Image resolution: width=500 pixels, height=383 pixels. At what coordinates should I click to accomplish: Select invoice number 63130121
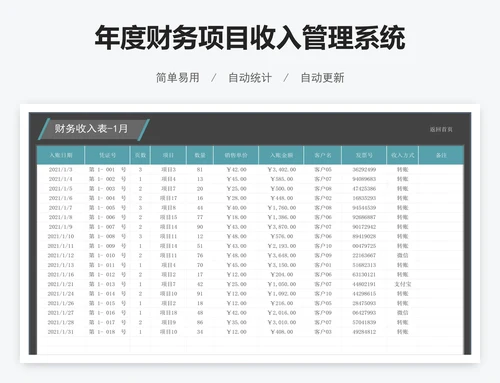[x=364, y=275]
